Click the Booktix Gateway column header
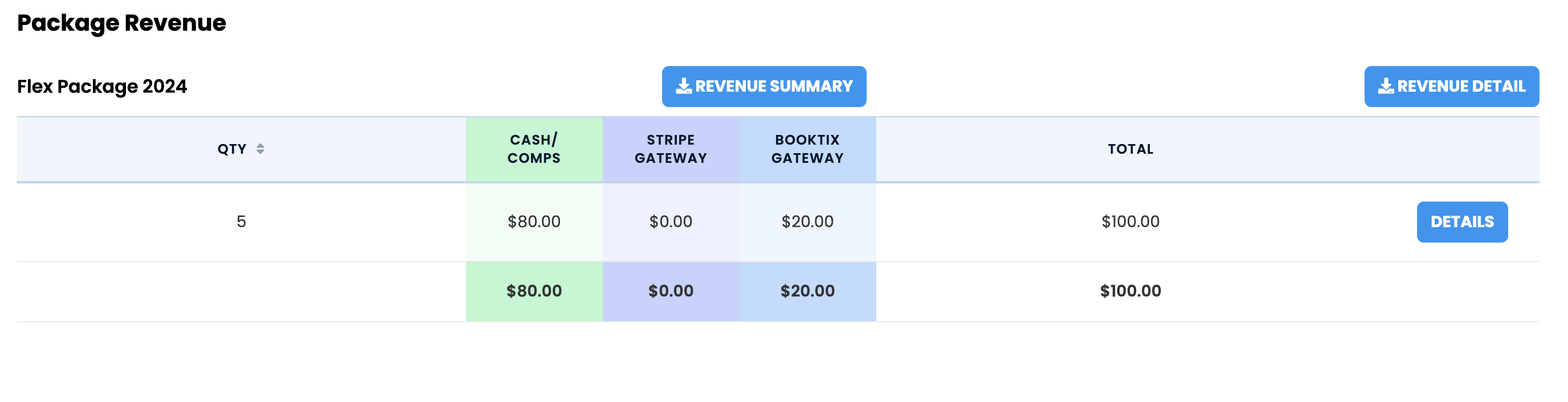 tap(808, 149)
